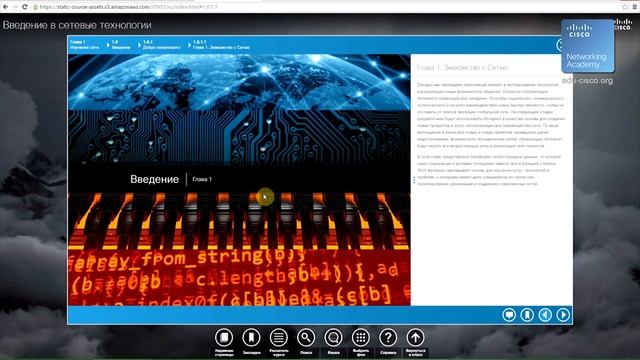Expand the breadcrumb arrow before 1.0.1.1
640x360 pixels.
(189, 44)
